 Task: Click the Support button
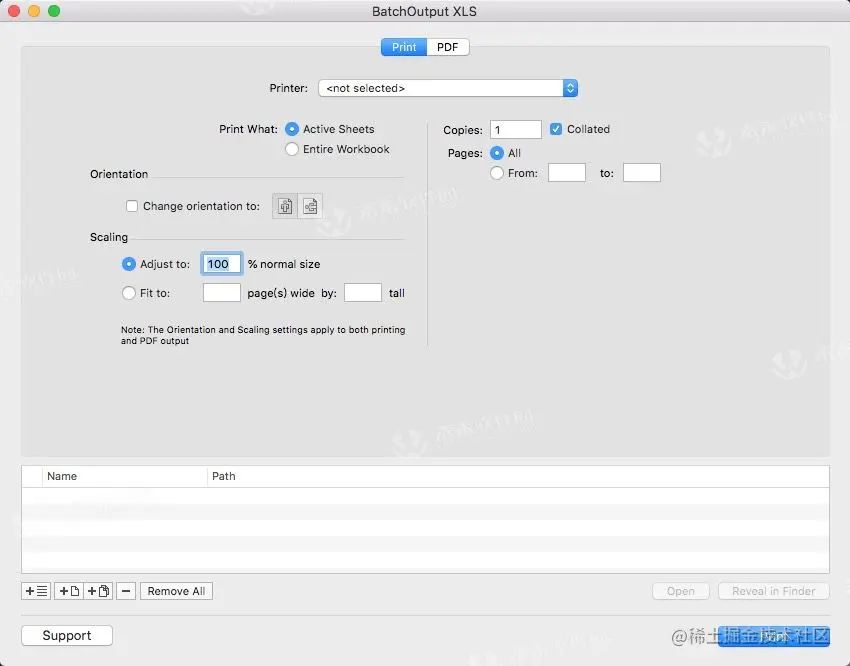click(67, 635)
